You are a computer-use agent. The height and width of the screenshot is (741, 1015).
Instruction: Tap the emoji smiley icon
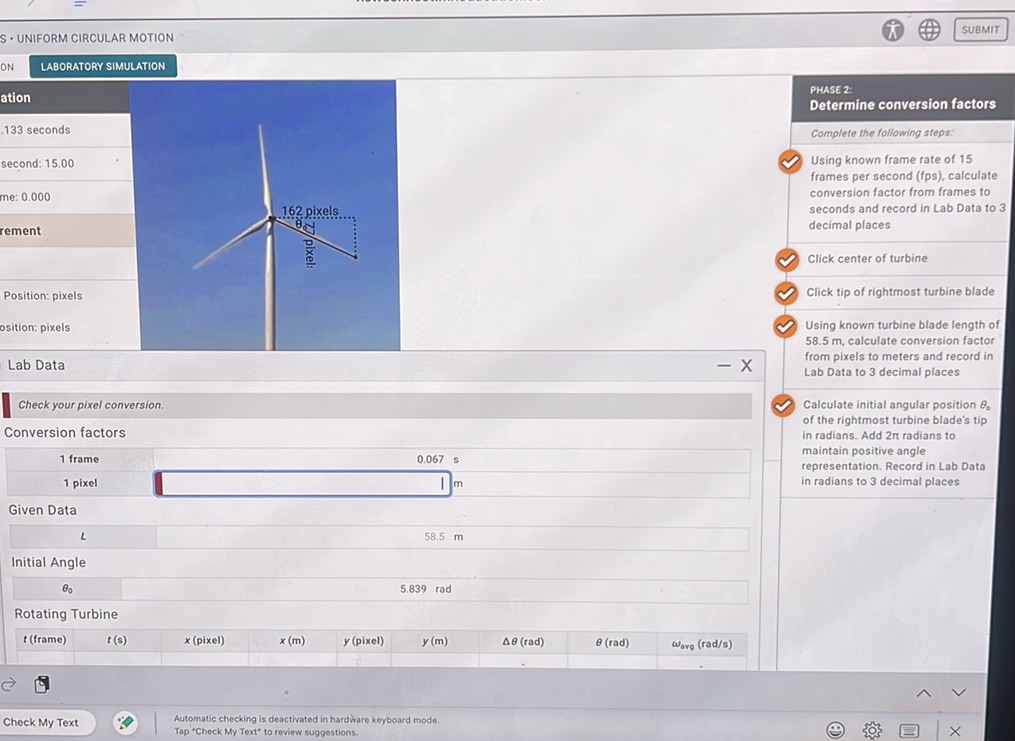[835, 730]
